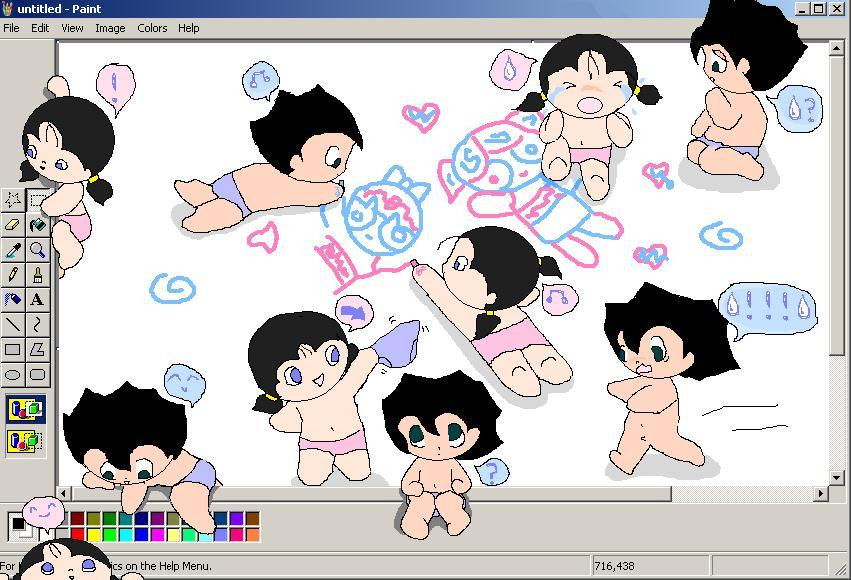The height and width of the screenshot is (580, 851).
Task: Open the Colors menu
Action: tap(152, 28)
